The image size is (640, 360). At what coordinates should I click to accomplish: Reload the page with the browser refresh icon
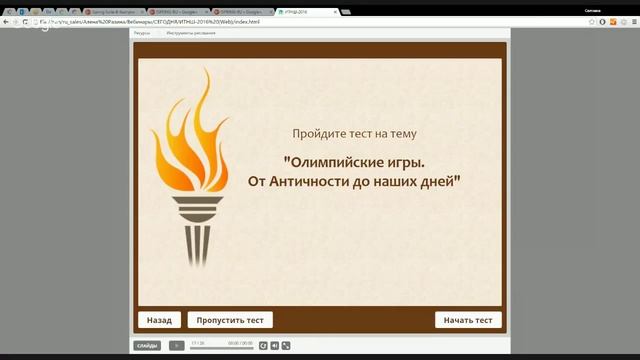(25, 22)
